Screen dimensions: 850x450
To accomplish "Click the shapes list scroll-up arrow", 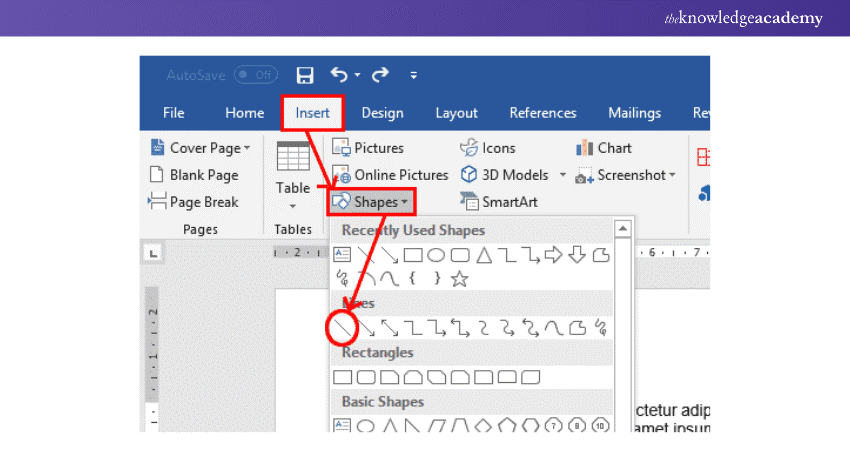I will click(x=623, y=228).
